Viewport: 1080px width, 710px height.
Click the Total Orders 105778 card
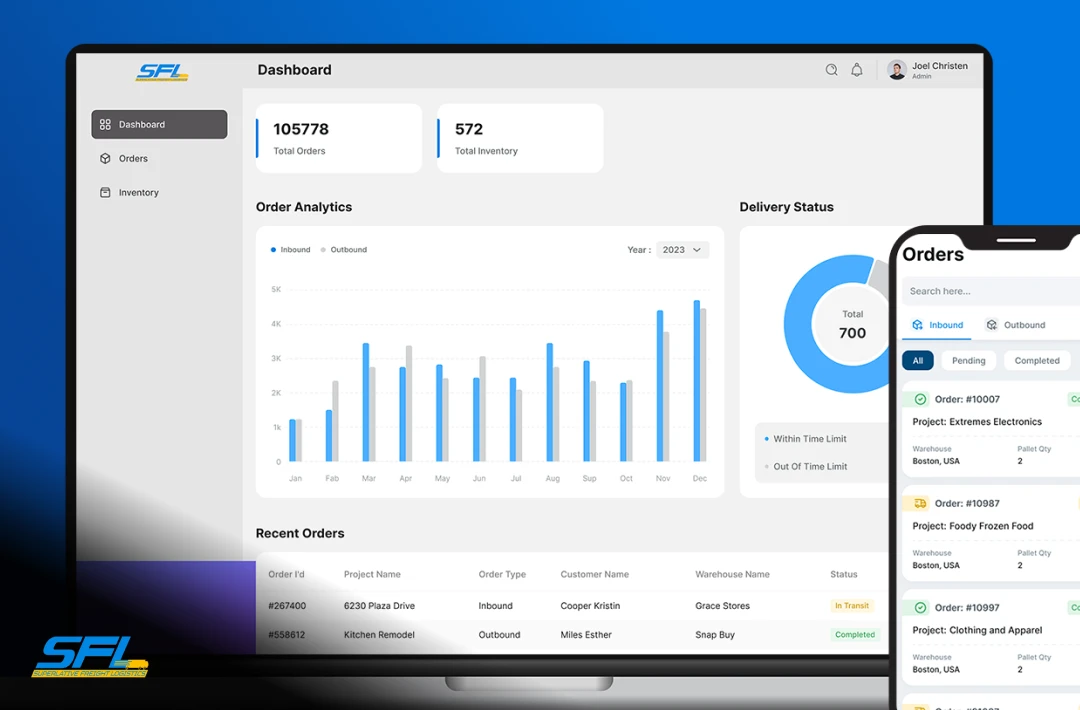pos(339,138)
